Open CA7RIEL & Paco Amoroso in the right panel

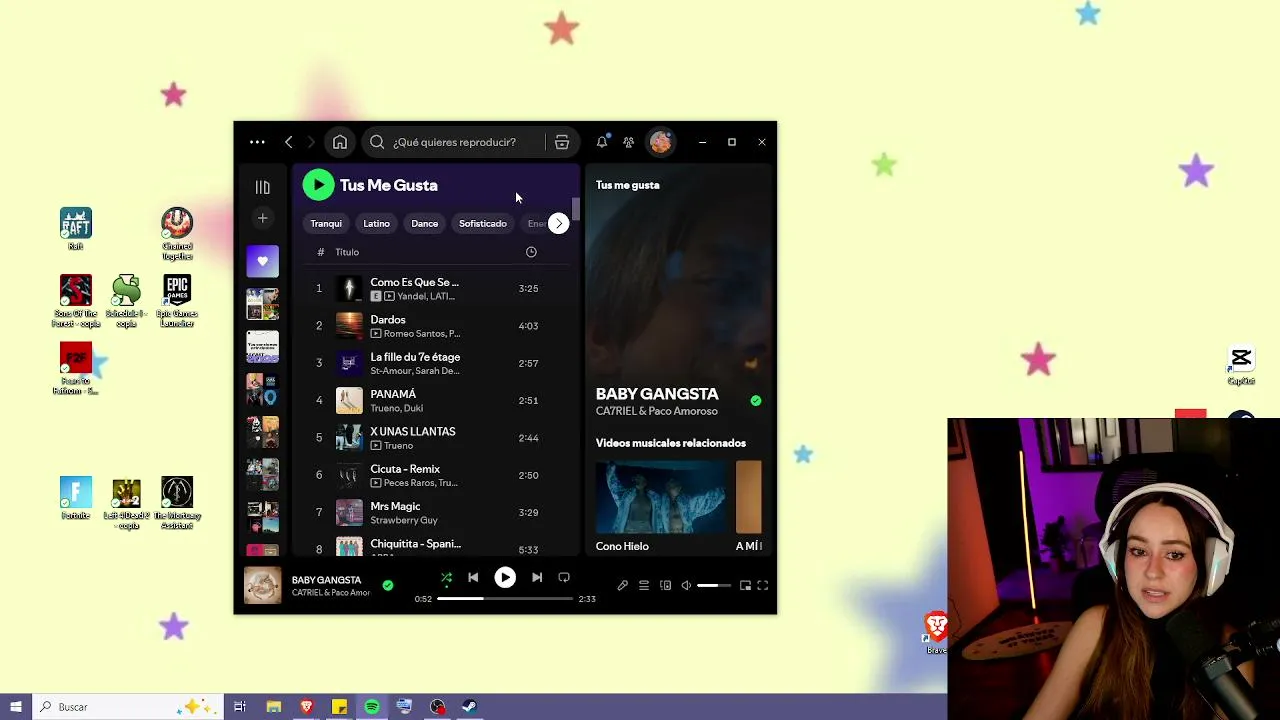click(657, 412)
